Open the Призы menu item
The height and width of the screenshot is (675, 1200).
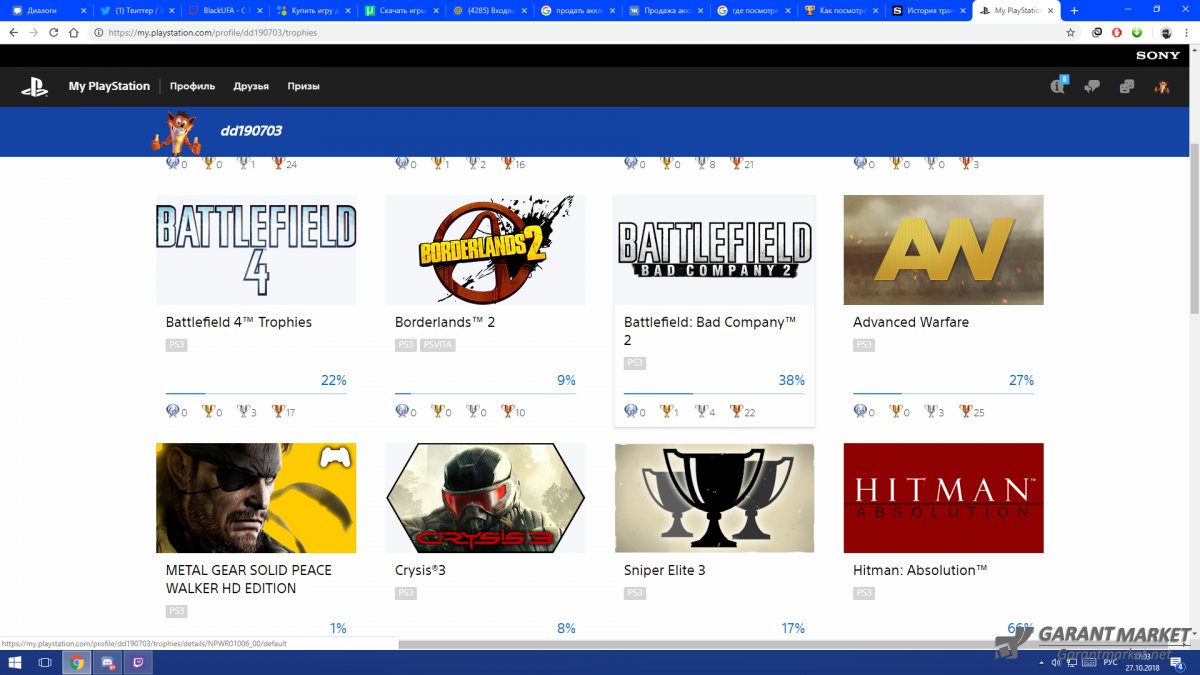303,87
